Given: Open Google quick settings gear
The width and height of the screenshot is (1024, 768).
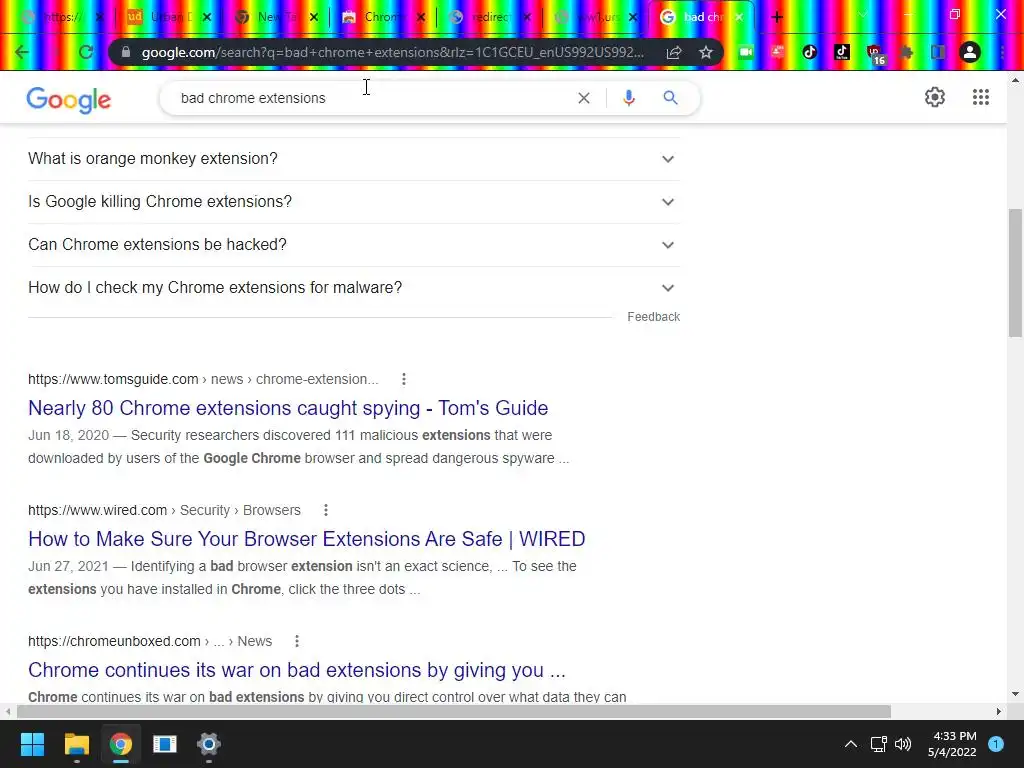Looking at the screenshot, I should point(935,97).
